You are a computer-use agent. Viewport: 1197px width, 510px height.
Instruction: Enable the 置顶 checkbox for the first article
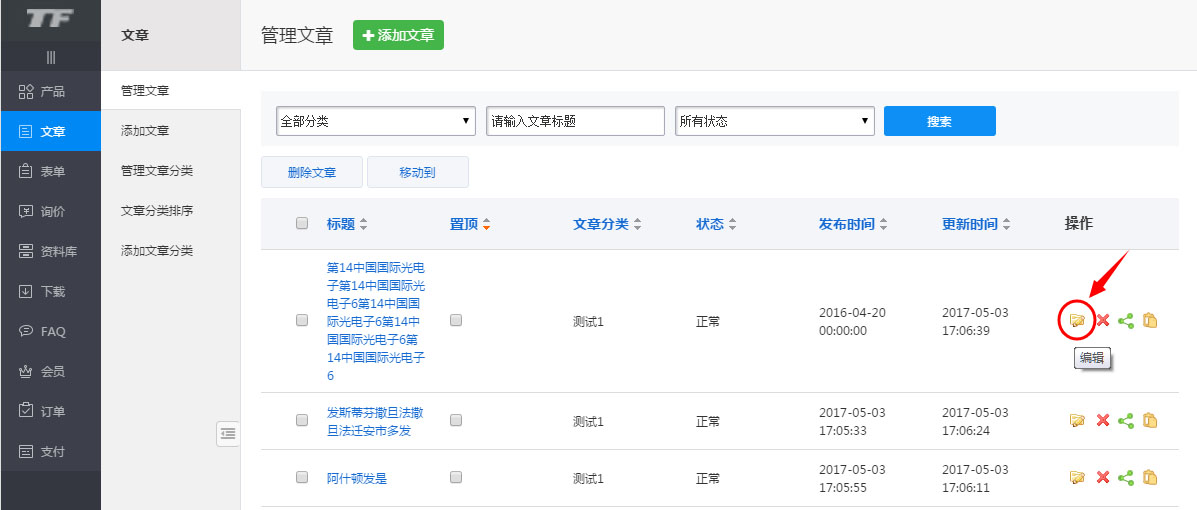coord(456,321)
